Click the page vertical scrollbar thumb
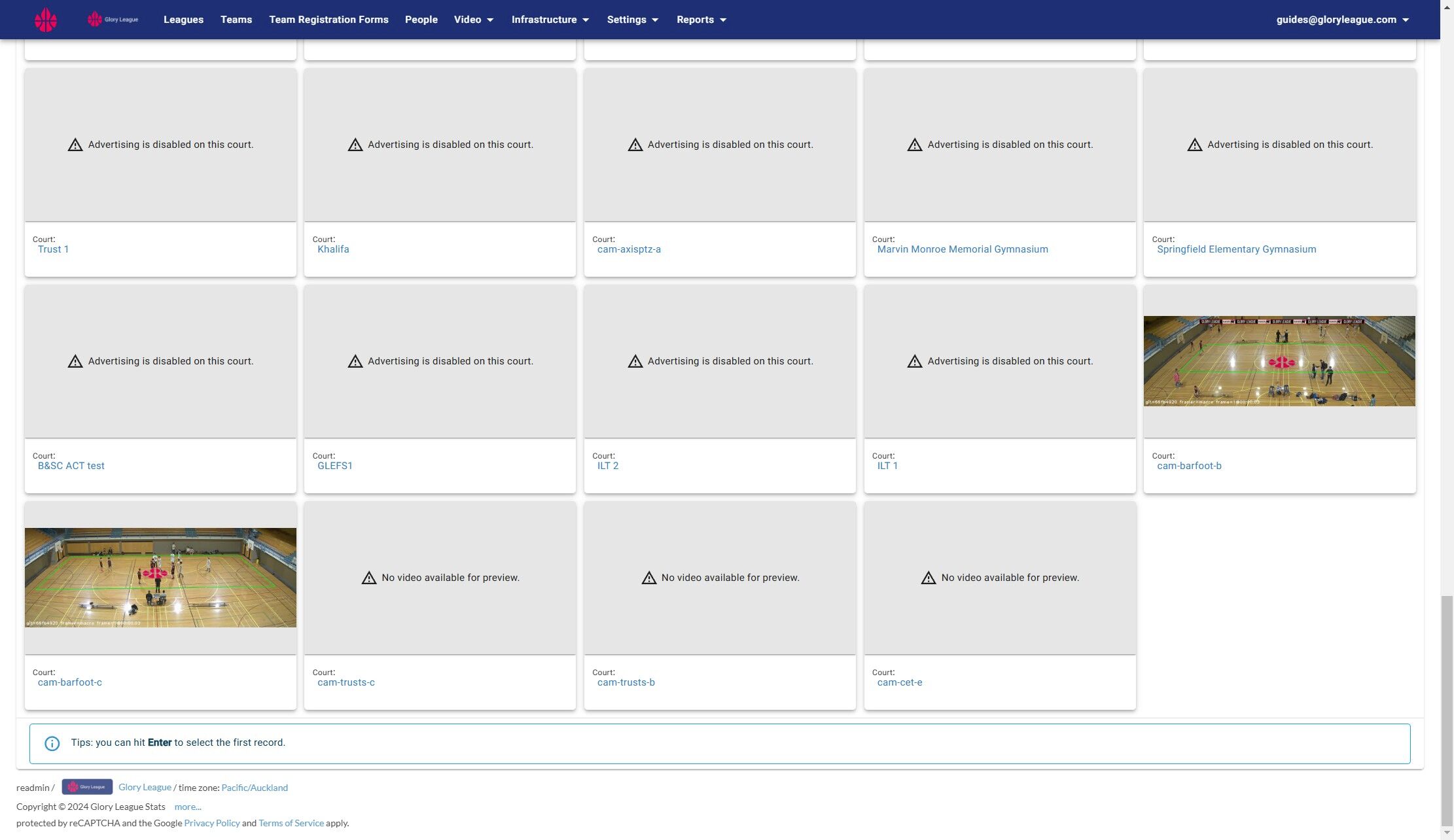Screen dimensions: 1454x840 point(1447,712)
